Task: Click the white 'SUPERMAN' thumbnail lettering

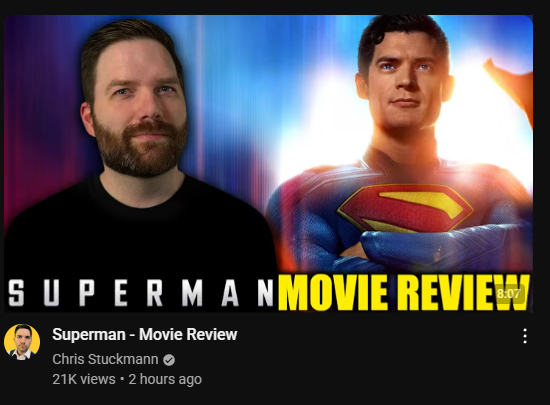Action: 140,293
